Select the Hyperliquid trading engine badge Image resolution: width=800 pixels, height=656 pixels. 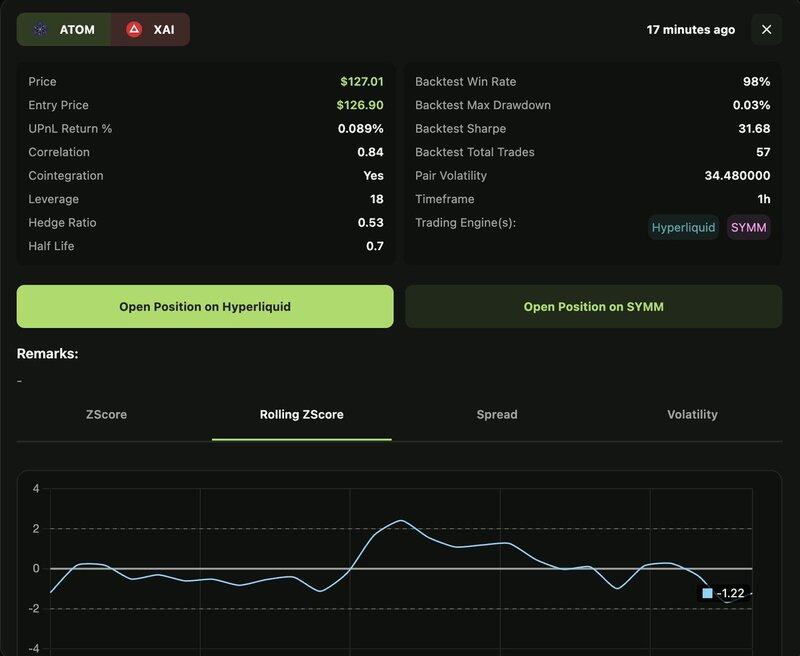coord(683,227)
